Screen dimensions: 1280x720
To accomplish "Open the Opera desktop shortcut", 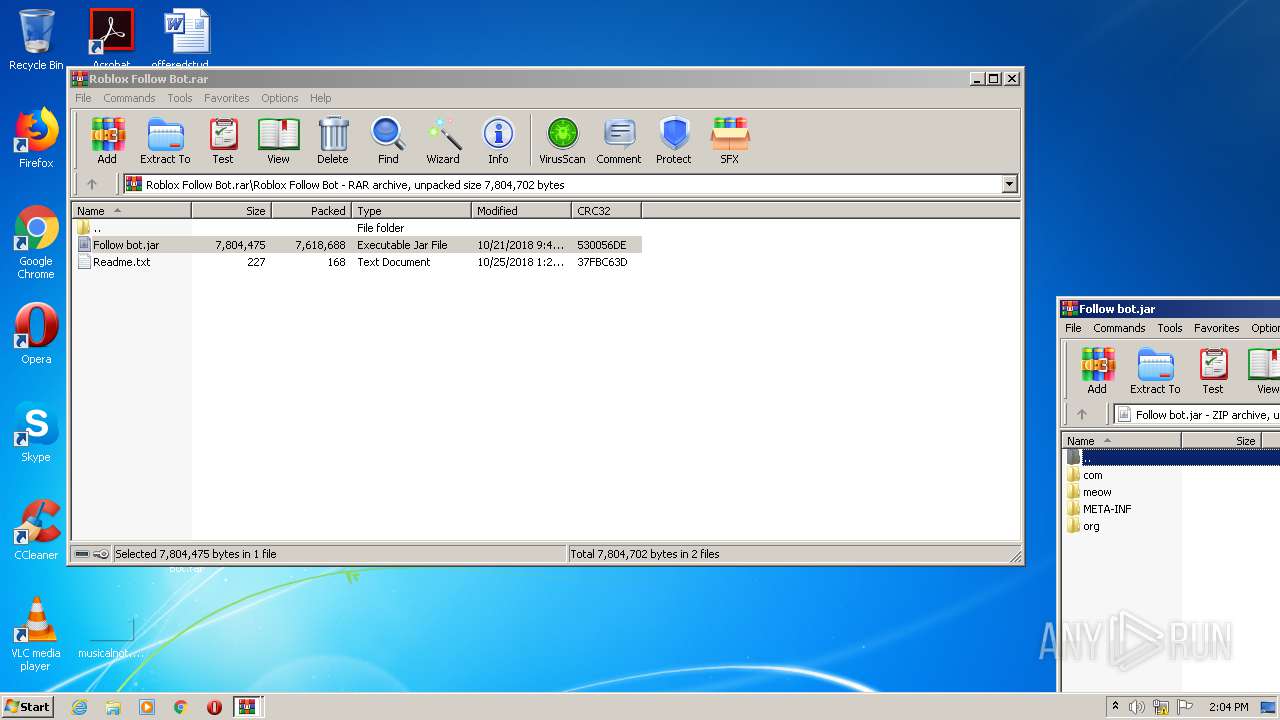I will click(x=36, y=334).
